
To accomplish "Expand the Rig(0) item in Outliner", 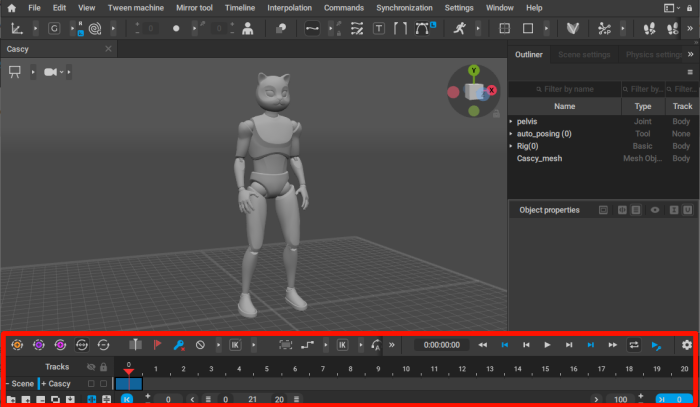I will tap(511, 146).
